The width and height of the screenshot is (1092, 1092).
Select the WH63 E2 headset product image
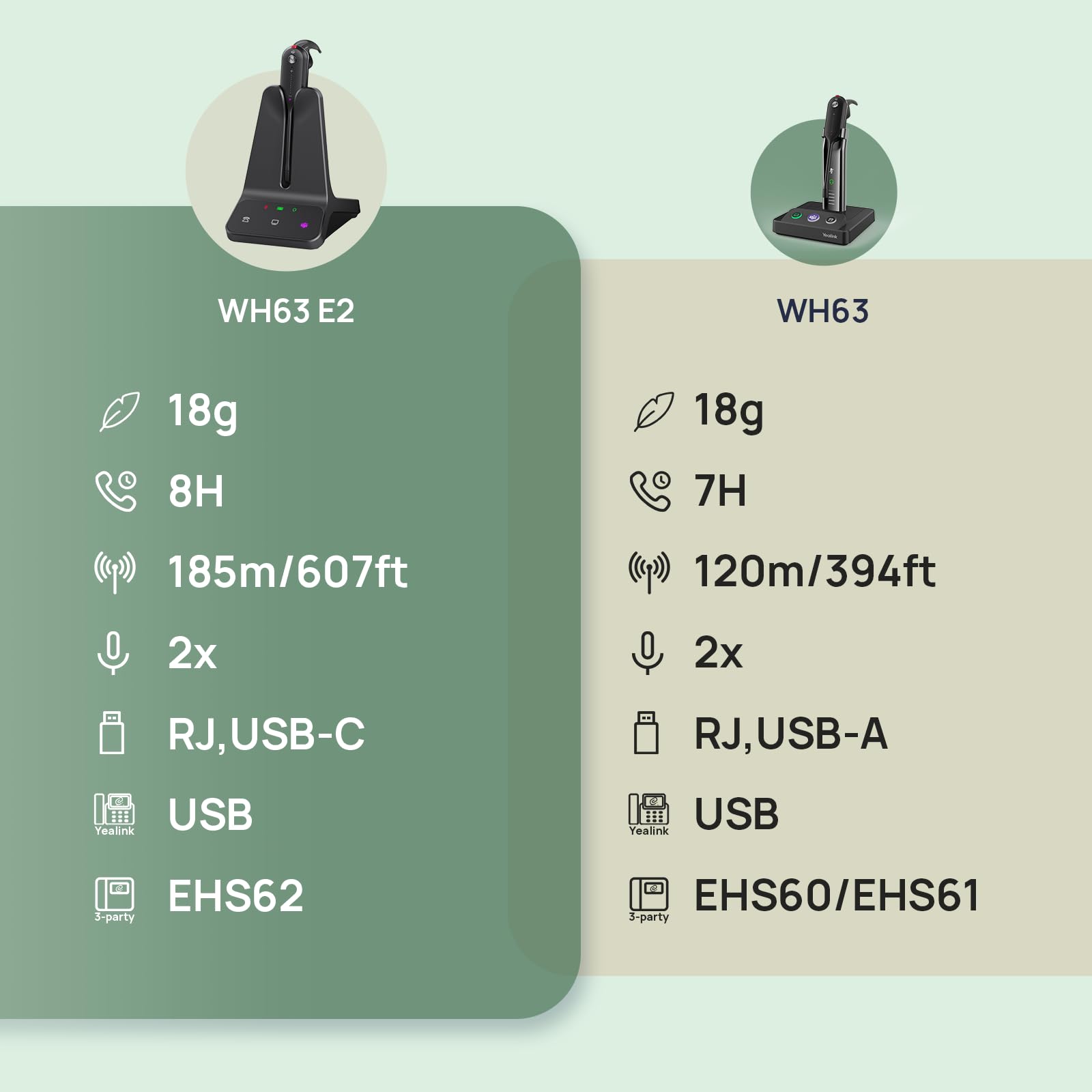292,145
